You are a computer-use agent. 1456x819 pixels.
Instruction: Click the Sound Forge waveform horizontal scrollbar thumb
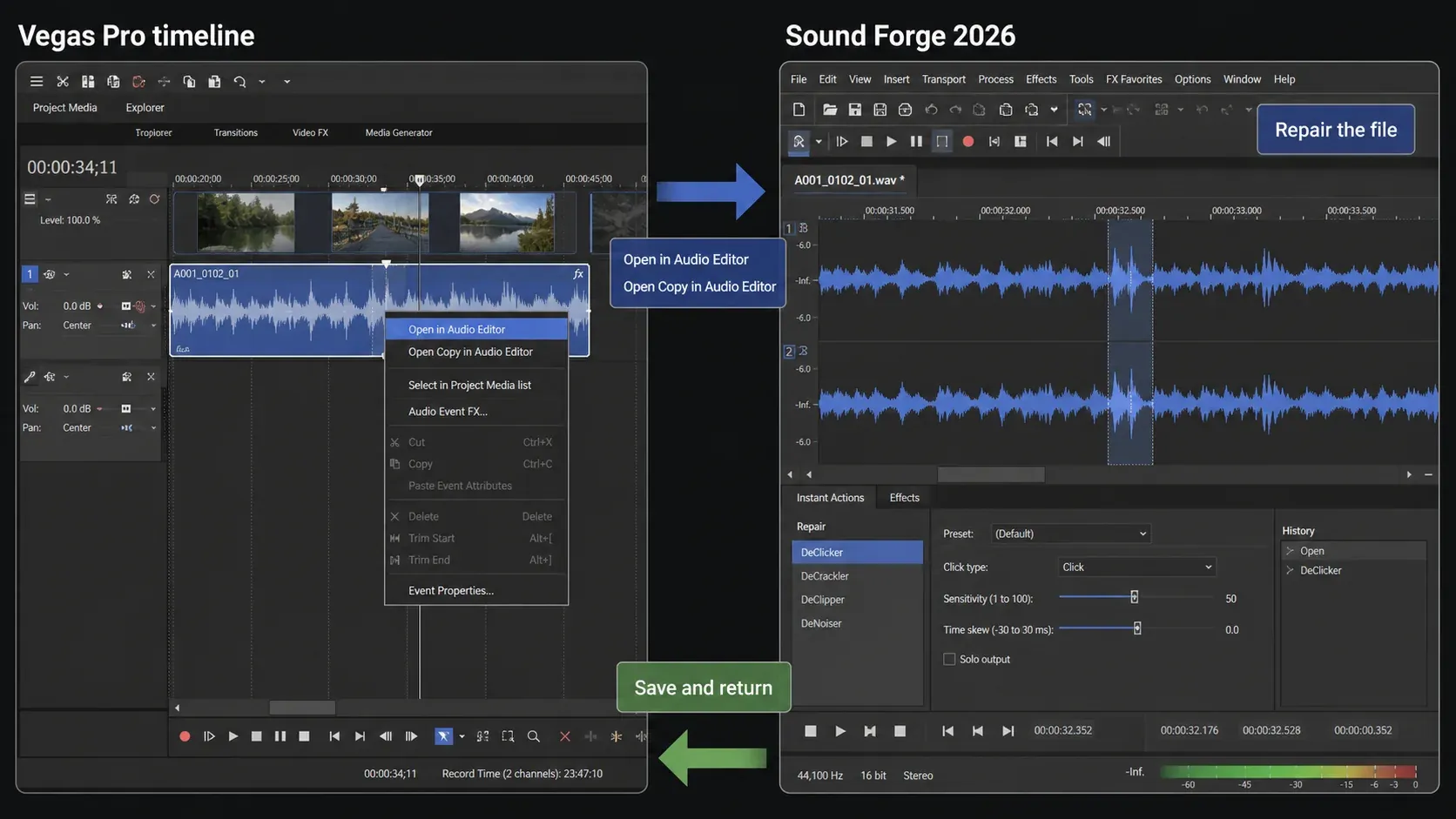click(x=991, y=474)
